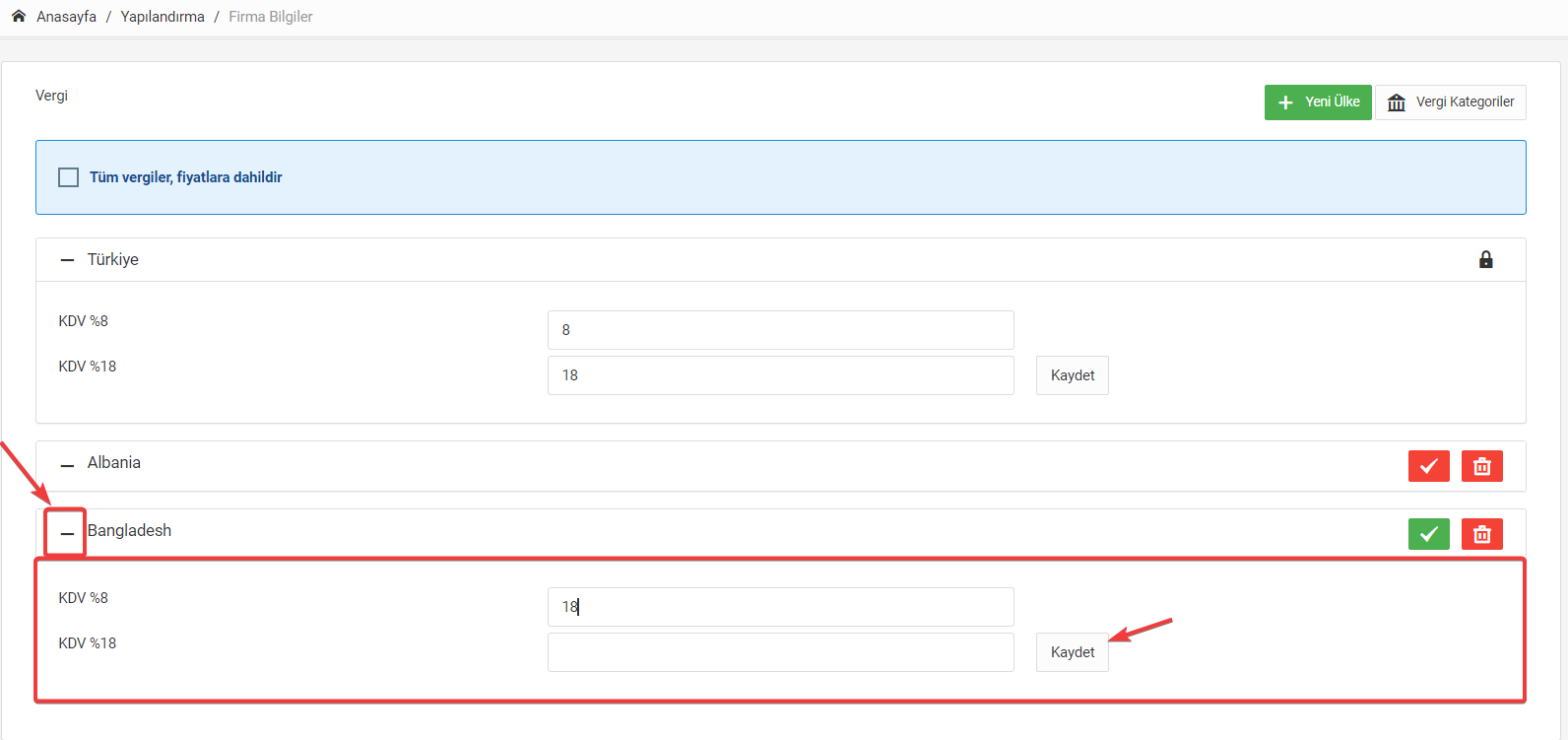Delete Albania with trash icon
The height and width of the screenshot is (740, 1568).
pyautogui.click(x=1482, y=466)
